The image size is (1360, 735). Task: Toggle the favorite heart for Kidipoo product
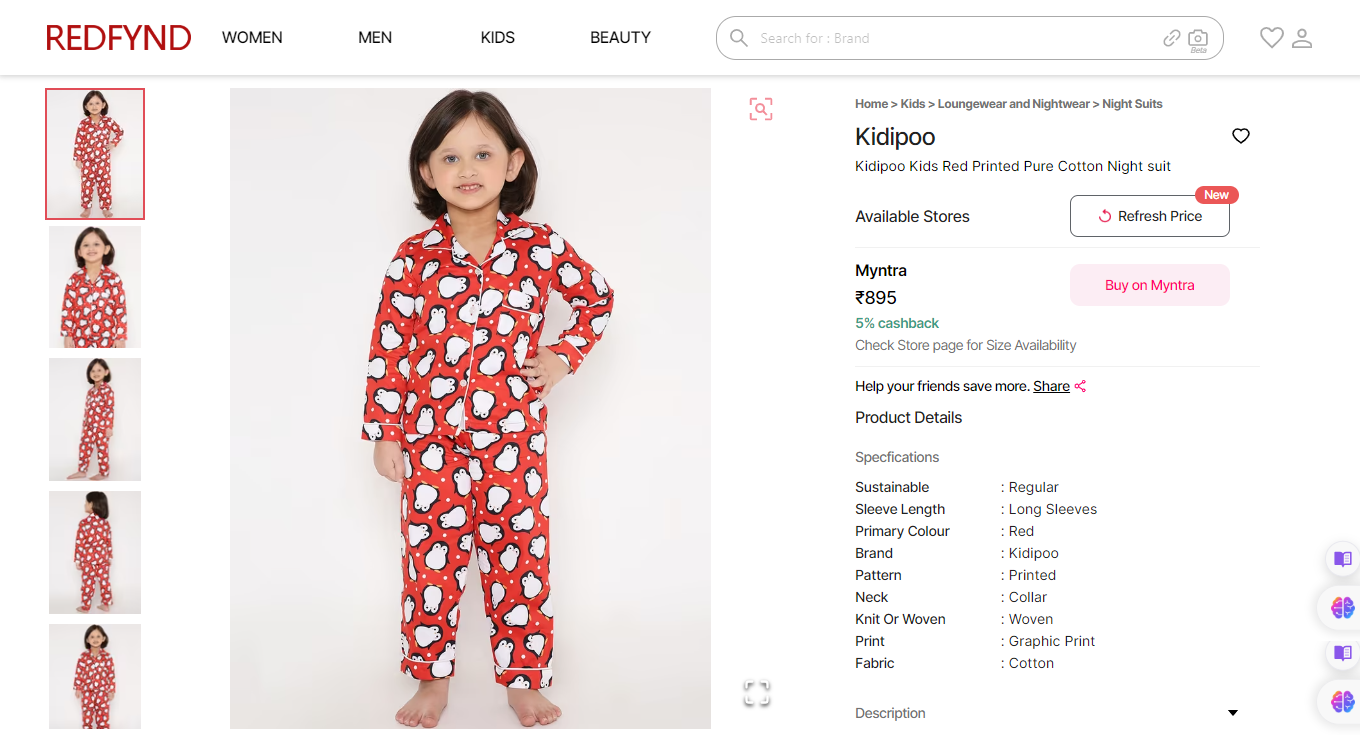(x=1241, y=136)
